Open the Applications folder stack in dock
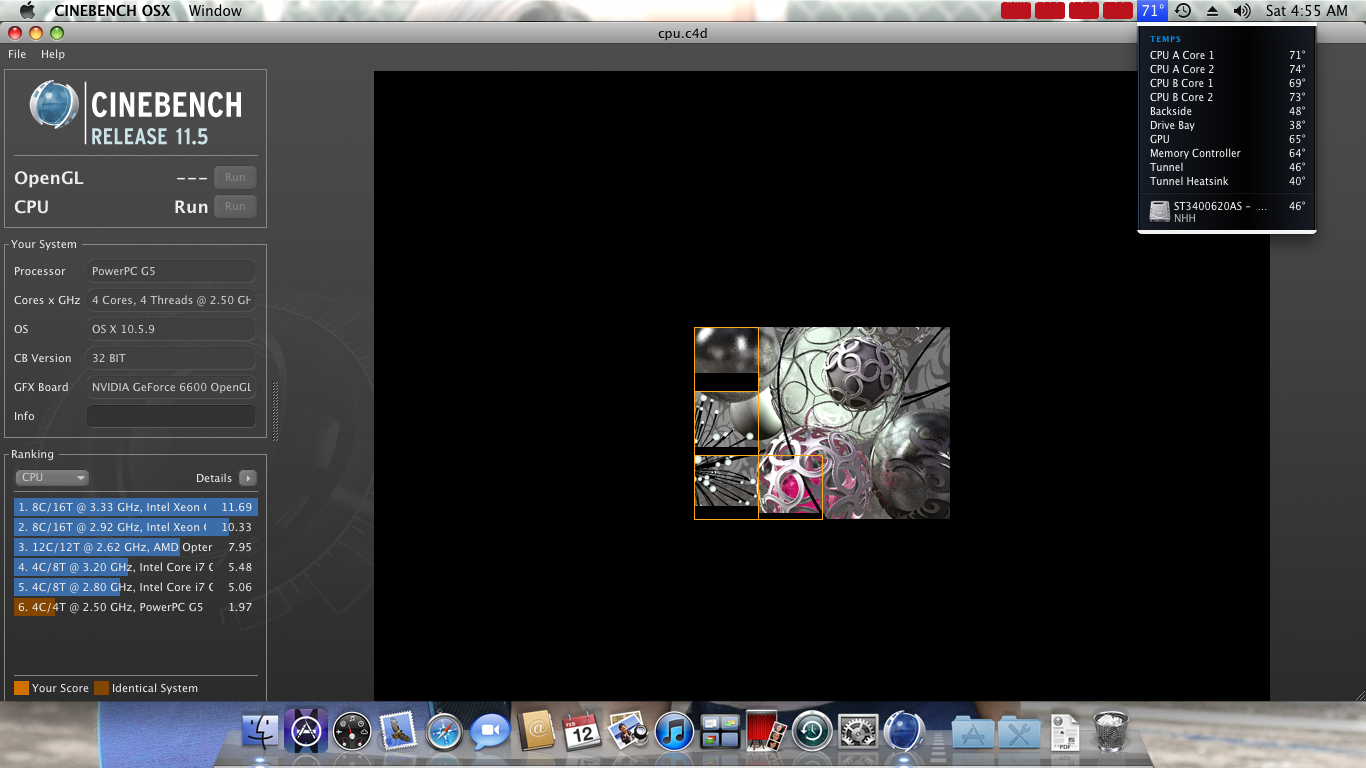The width and height of the screenshot is (1366, 768). [973, 733]
